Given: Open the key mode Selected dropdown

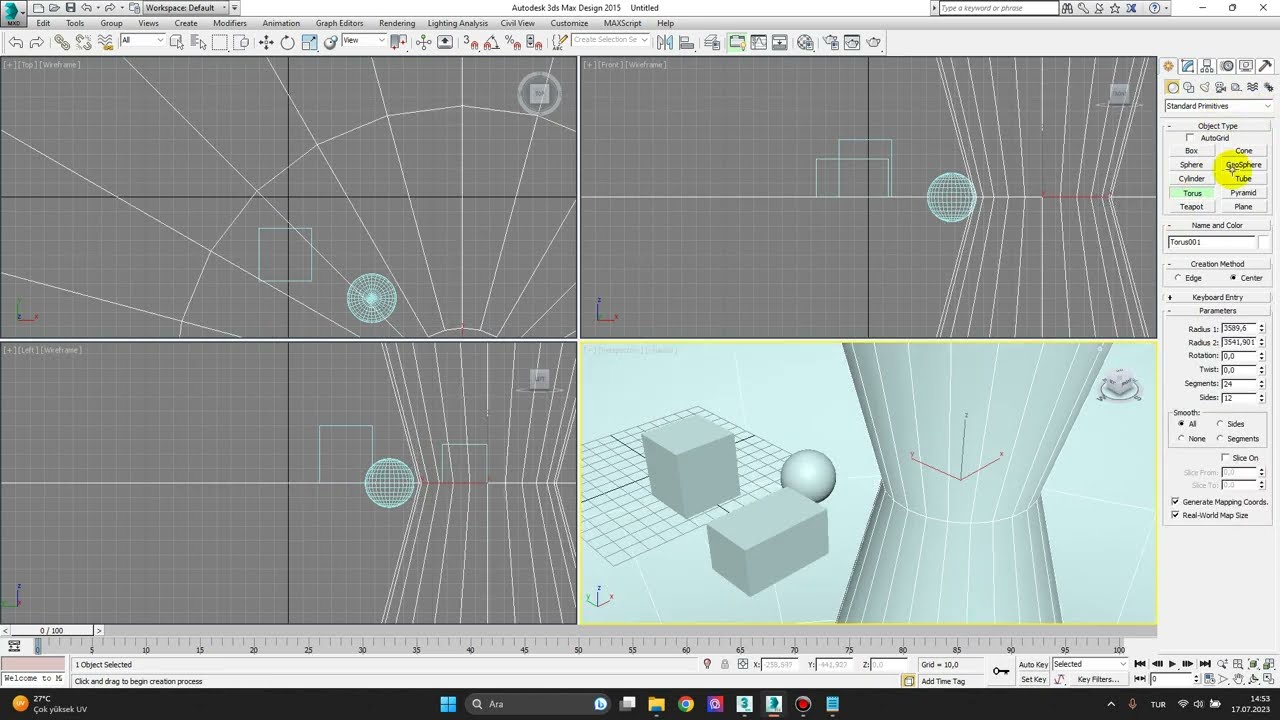Looking at the screenshot, I should 1090,664.
